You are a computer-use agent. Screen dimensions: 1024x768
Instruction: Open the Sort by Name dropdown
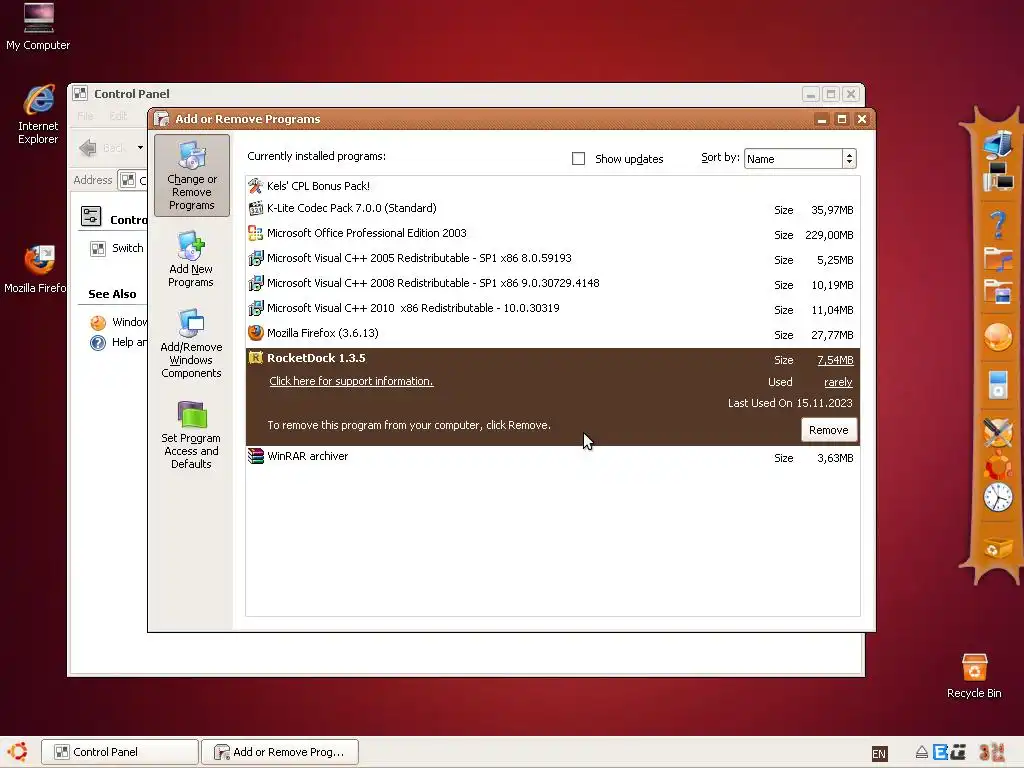click(799, 159)
